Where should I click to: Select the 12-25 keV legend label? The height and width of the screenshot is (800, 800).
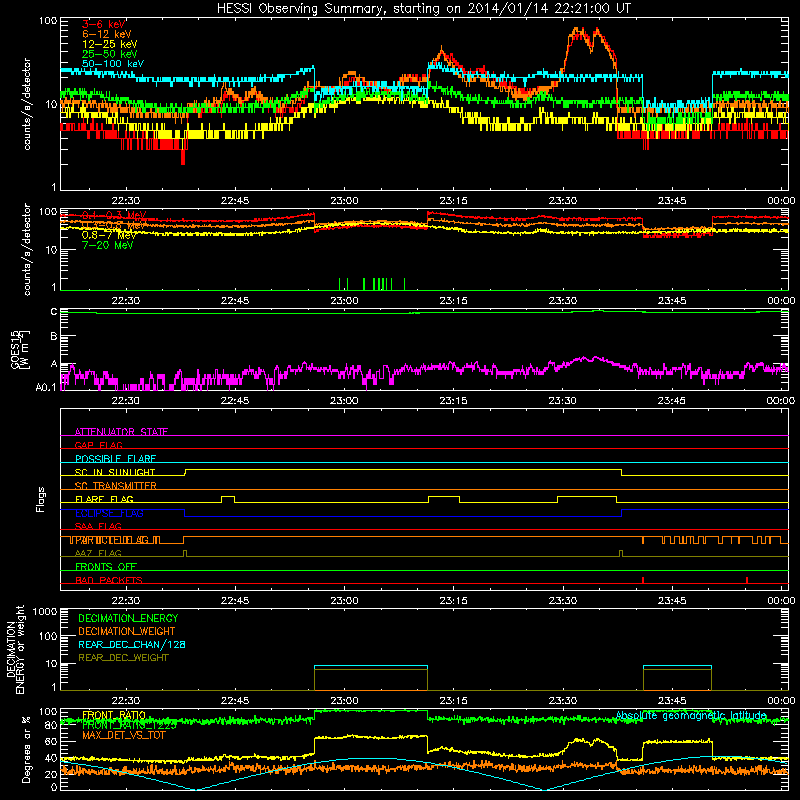[x=110, y=44]
